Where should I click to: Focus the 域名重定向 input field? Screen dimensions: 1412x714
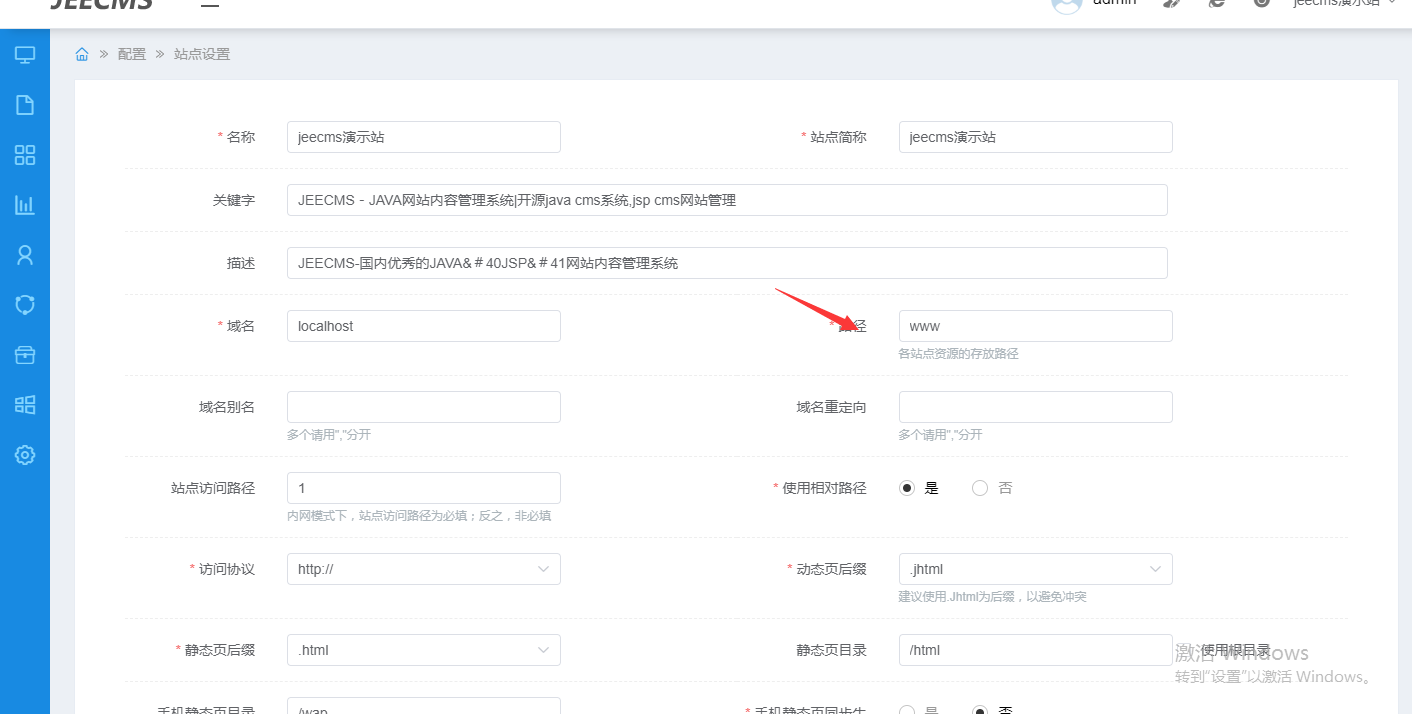[x=1036, y=407]
